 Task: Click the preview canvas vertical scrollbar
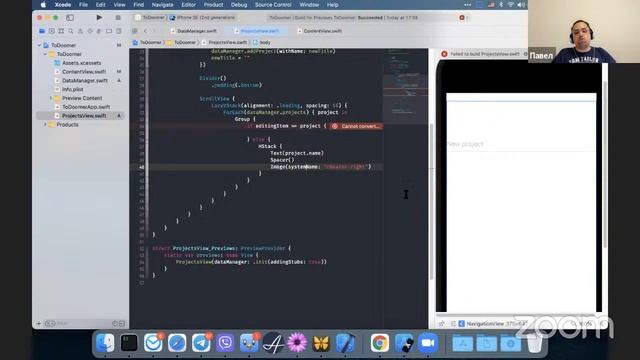(x=605, y=163)
